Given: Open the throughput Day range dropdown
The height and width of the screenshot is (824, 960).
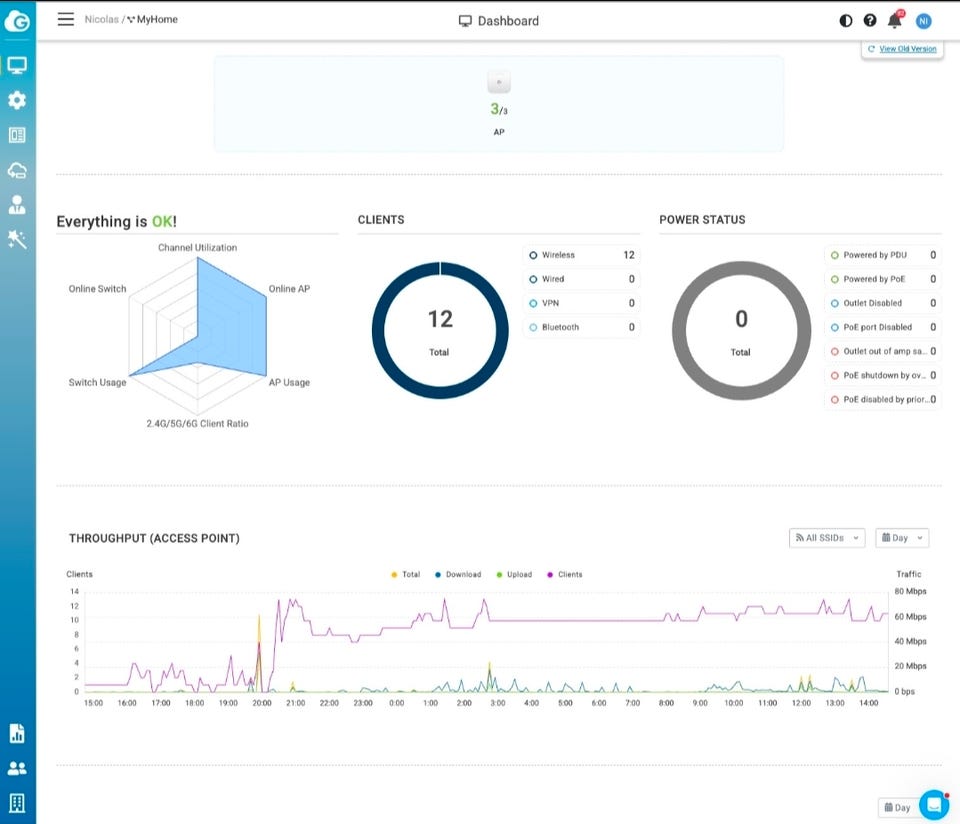Looking at the screenshot, I should [x=902, y=537].
